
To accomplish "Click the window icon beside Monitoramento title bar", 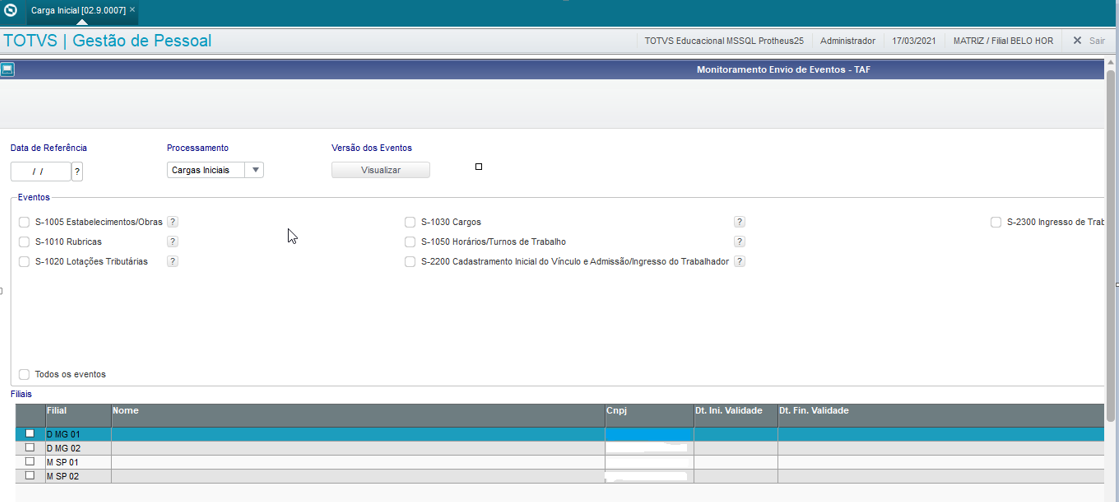I will click(7, 70).
